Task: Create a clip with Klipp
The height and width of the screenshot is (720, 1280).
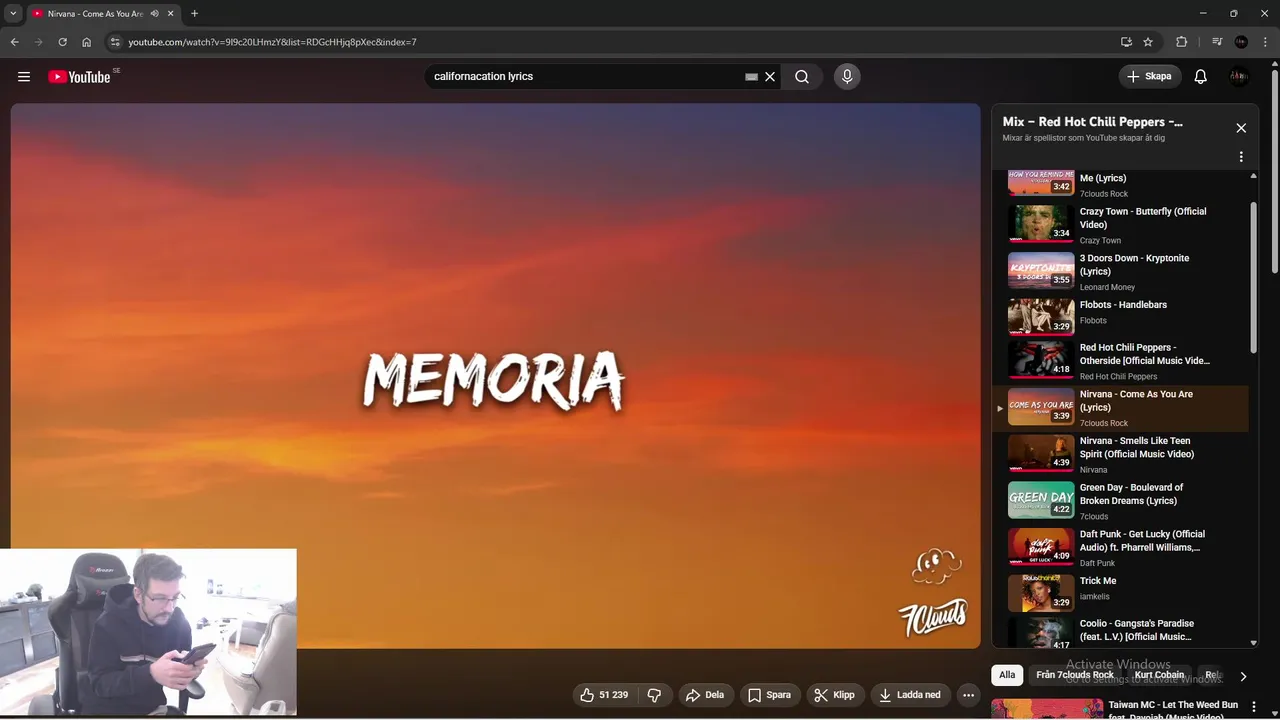Action: pos(835,695)
